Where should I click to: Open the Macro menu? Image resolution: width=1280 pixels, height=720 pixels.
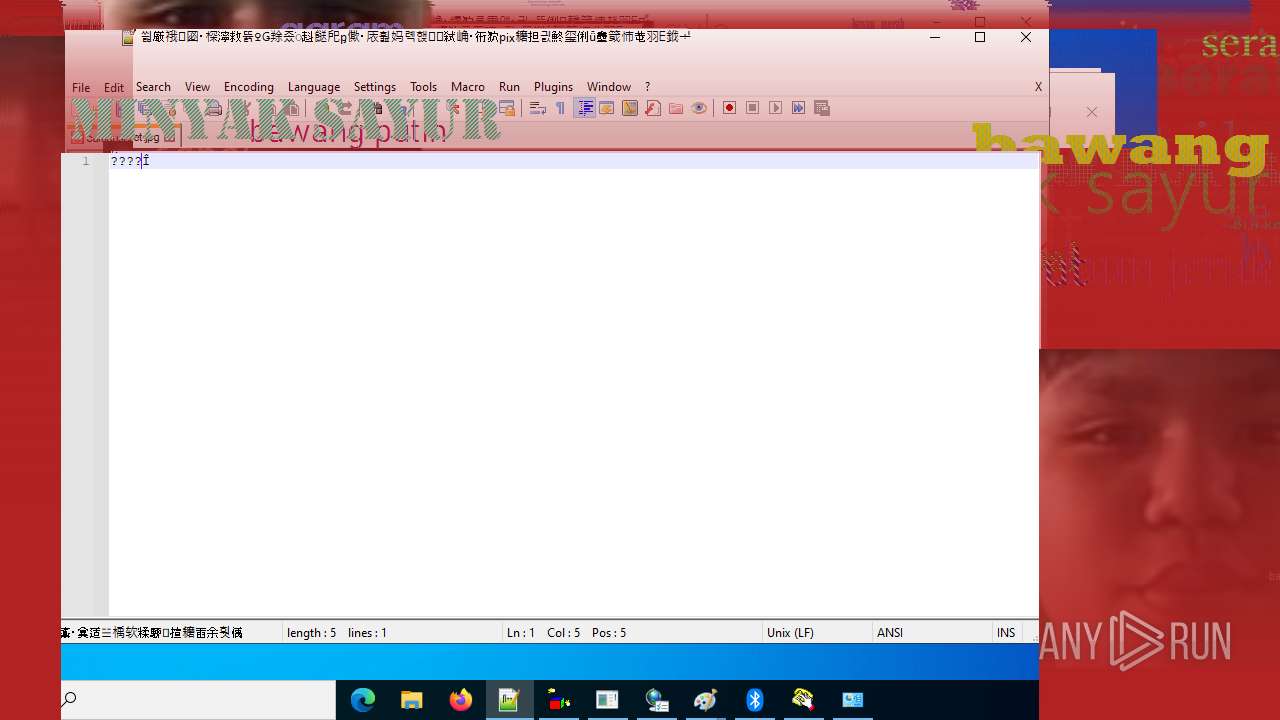(467, 87)
